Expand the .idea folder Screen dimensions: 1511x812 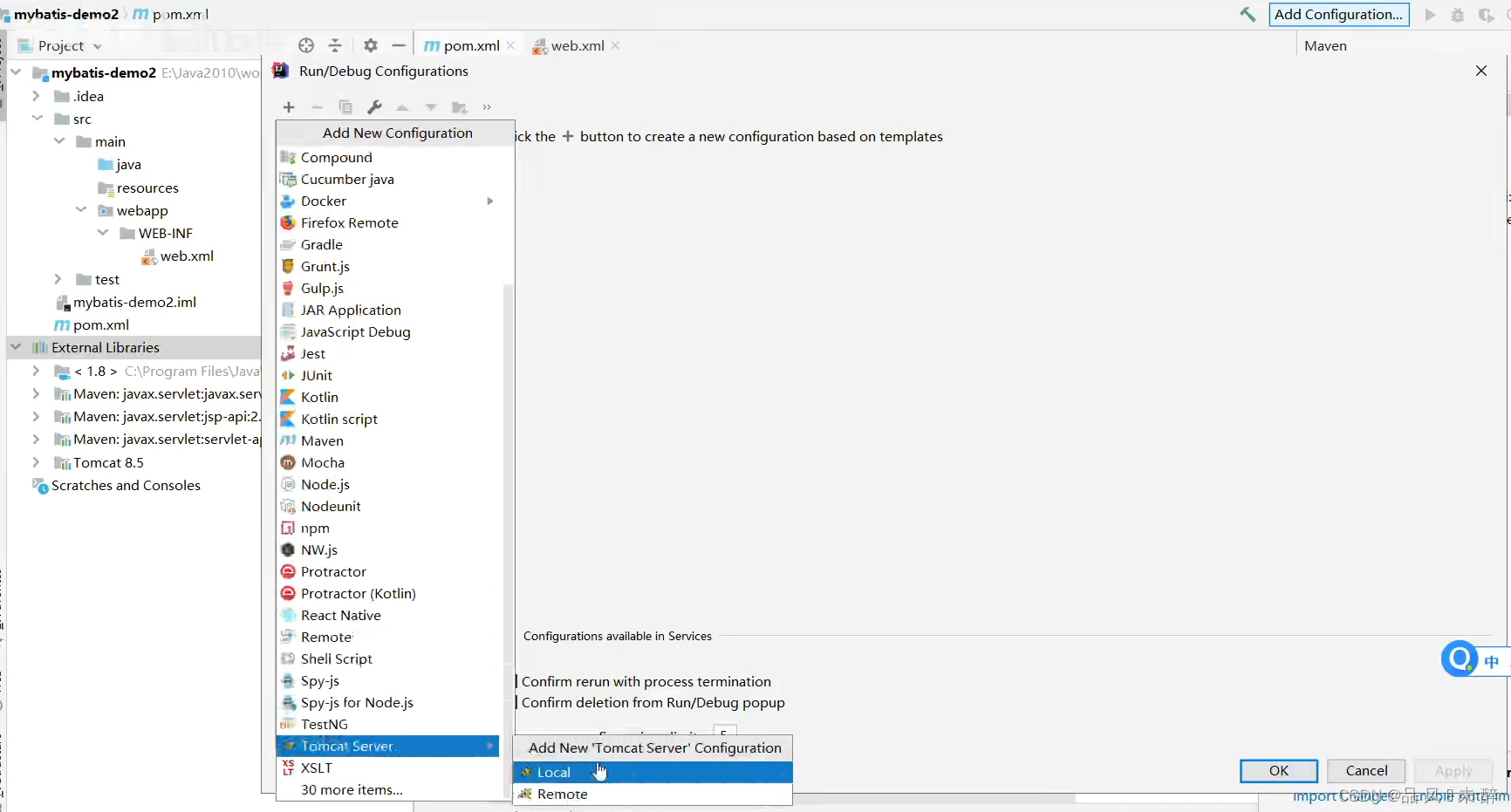pos(37,96)
